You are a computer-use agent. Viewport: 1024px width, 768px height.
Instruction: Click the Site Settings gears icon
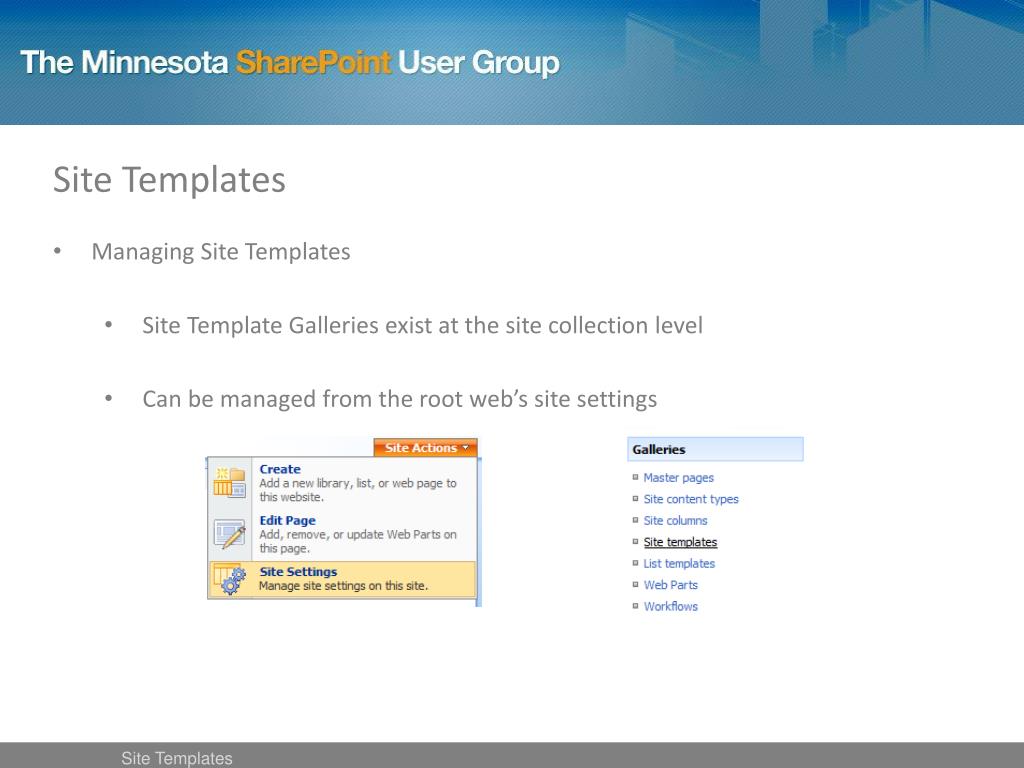[229, 579]
